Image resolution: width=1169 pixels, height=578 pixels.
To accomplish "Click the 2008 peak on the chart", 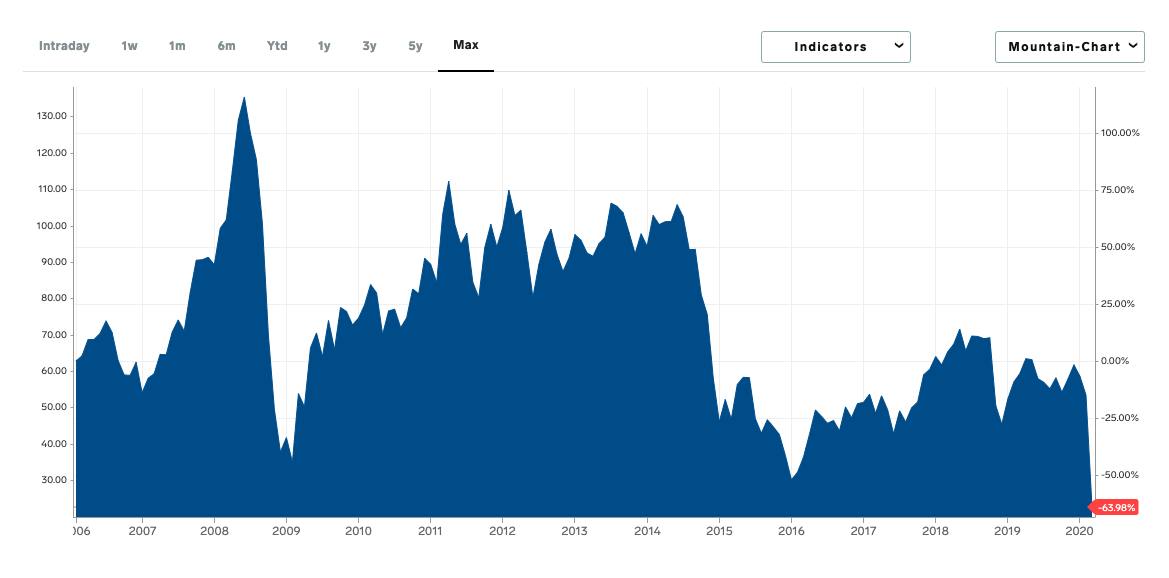I will point(245,98).
